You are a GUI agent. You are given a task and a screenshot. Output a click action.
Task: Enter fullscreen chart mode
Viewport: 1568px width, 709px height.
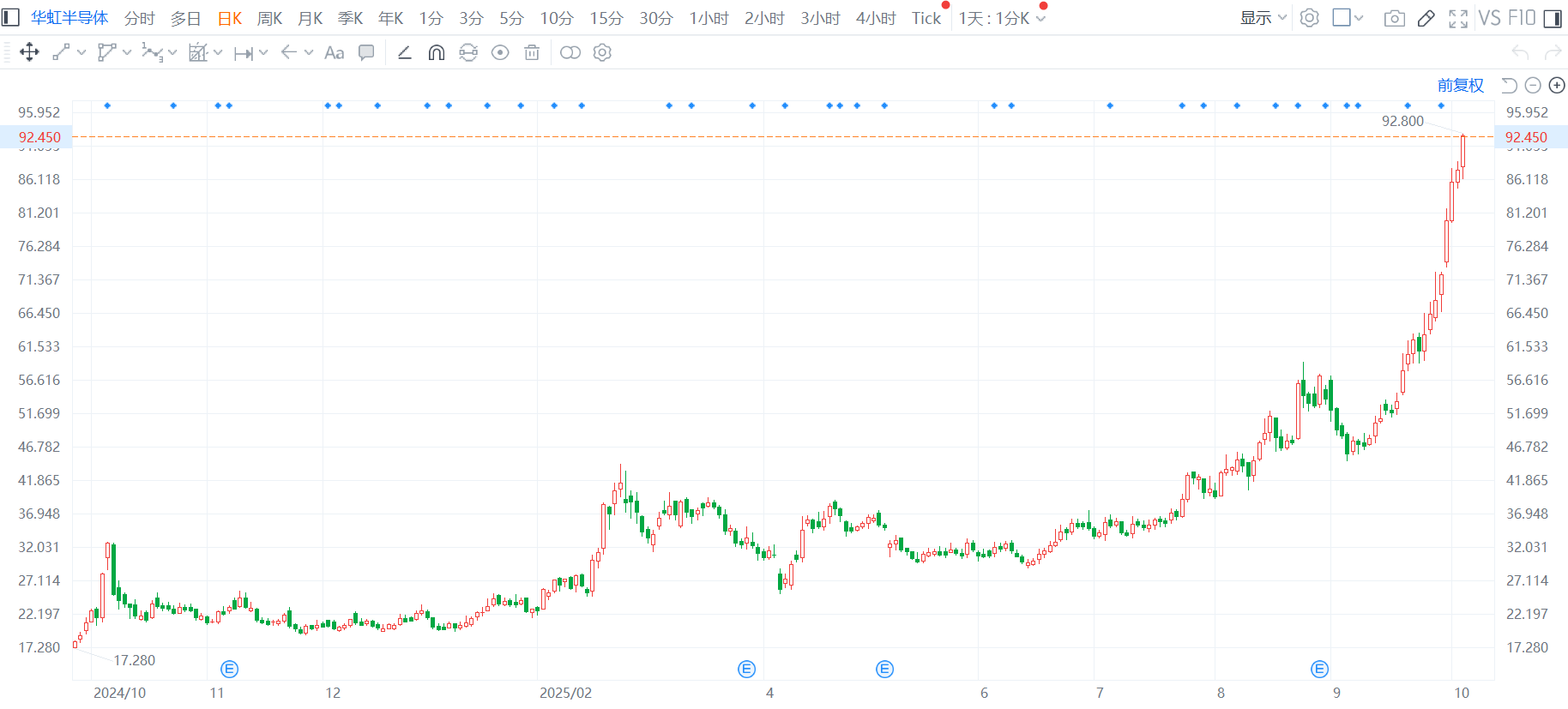[x=1457, y=18]
